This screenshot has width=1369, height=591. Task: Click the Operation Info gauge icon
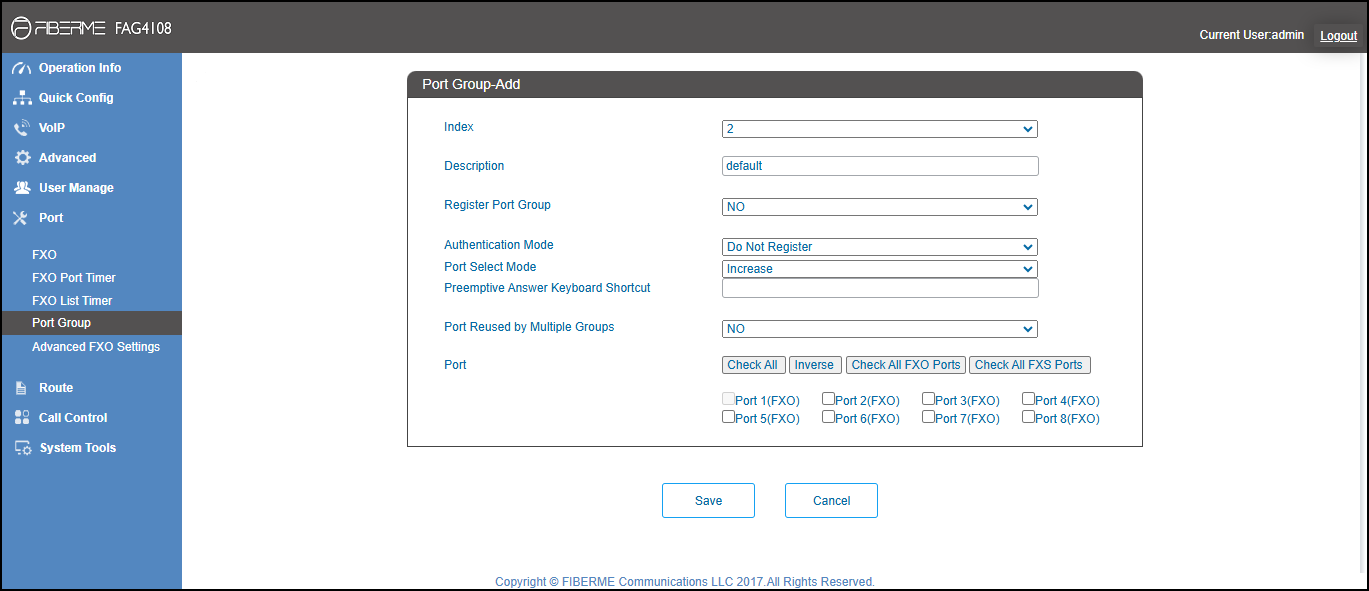click(x=22, y=68)
